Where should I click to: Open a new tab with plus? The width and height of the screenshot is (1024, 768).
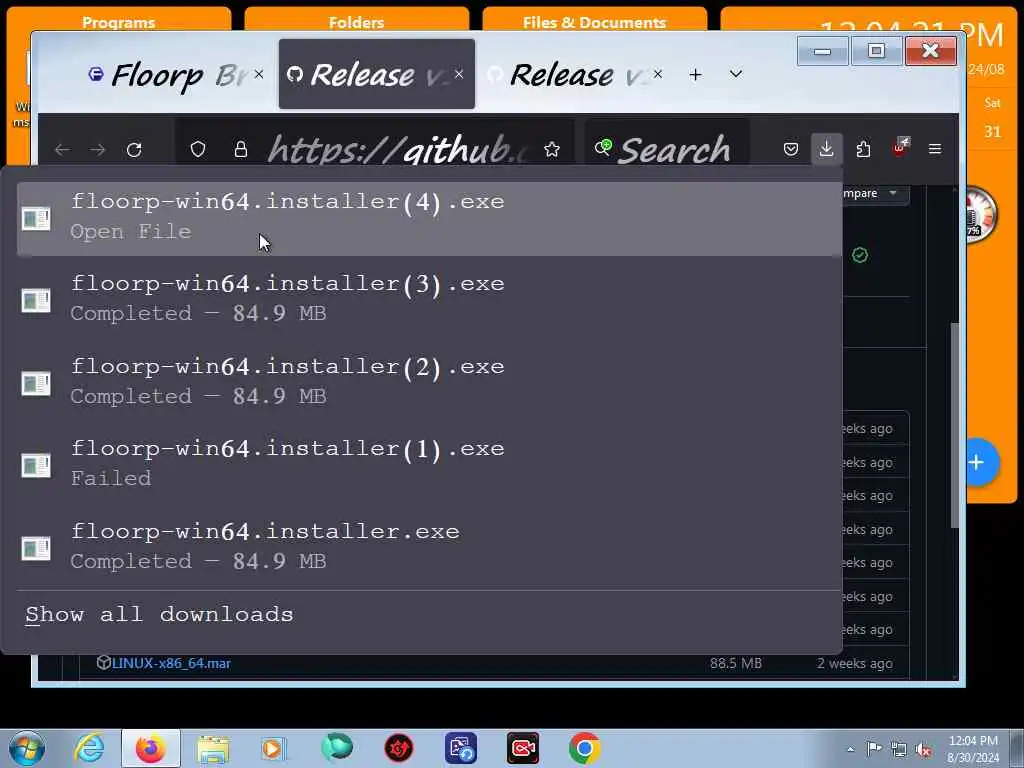click(695, 74)
